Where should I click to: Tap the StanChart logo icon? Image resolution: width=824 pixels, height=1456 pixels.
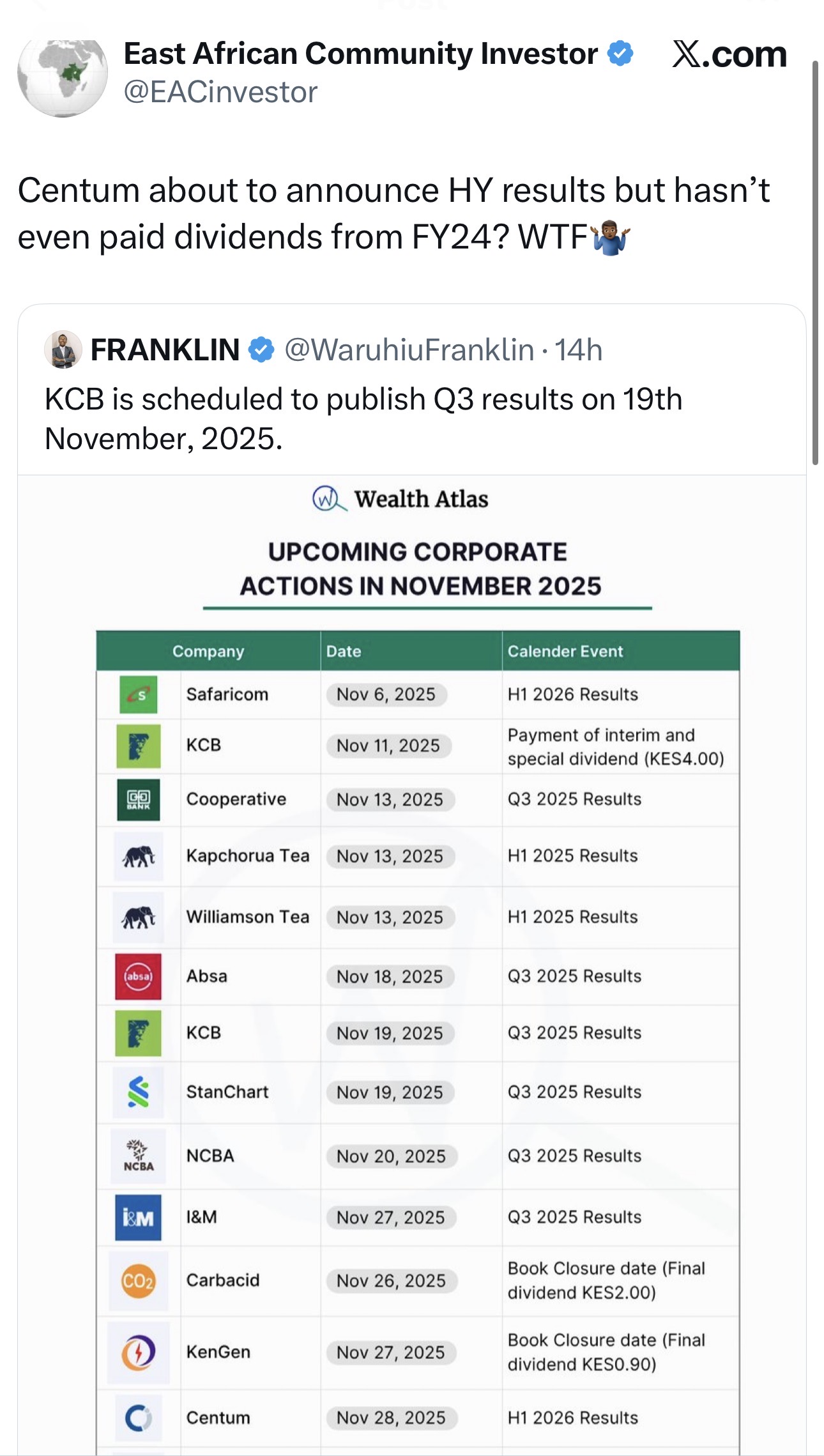click(x=139, y=1092)
